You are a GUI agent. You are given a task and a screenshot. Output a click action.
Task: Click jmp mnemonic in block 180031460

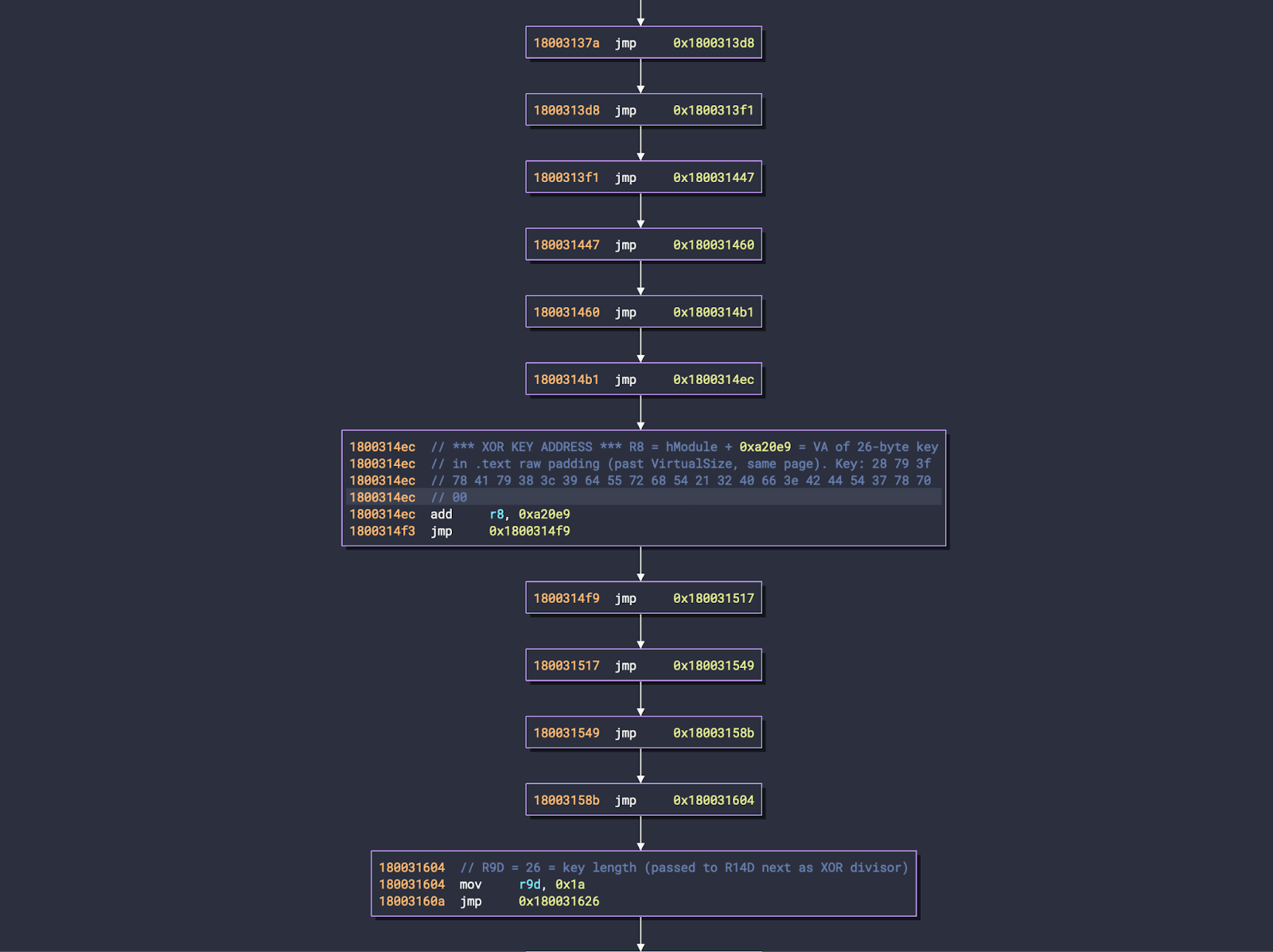[x=625, y=313]
